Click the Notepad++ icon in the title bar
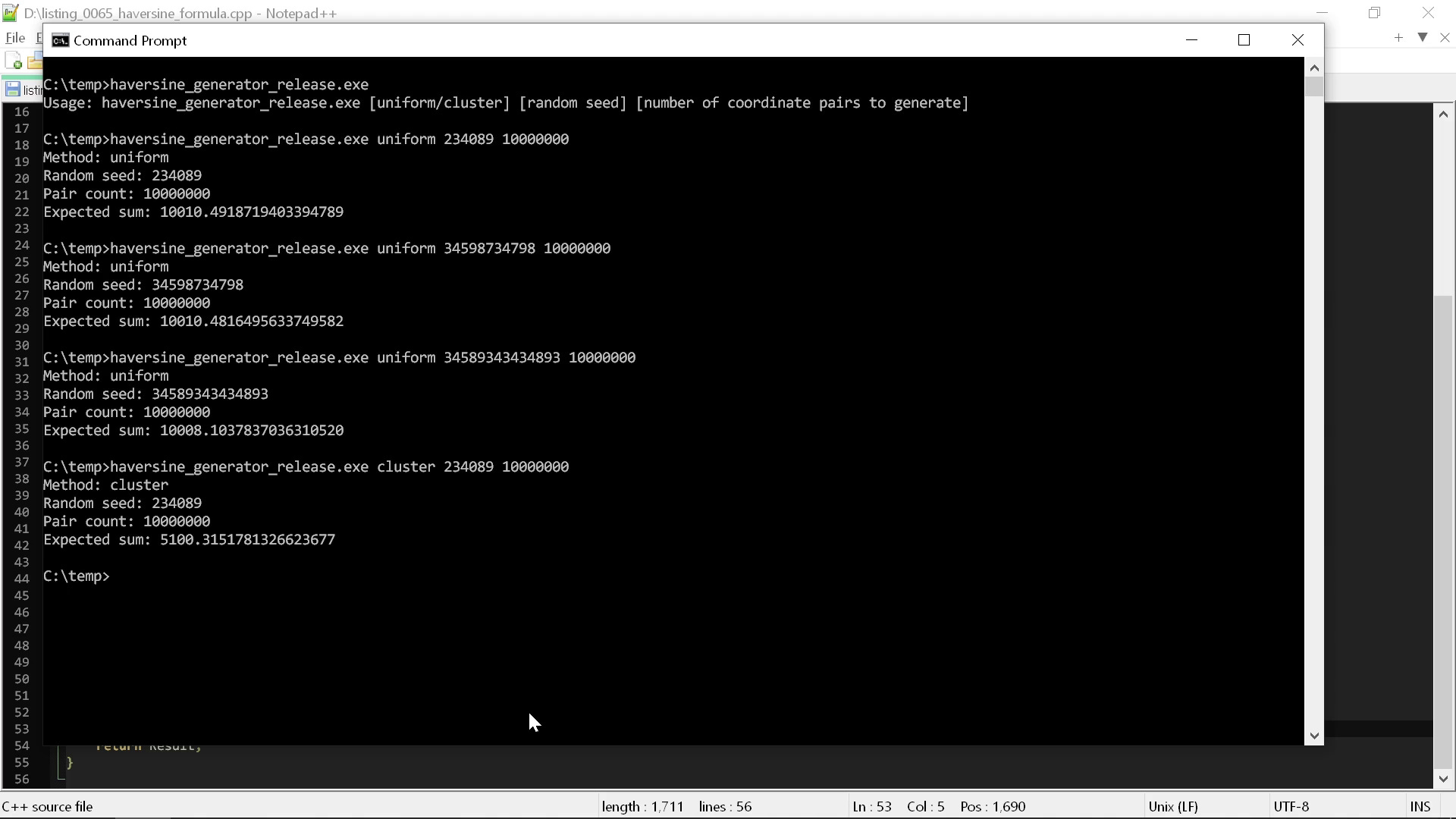 10,13
